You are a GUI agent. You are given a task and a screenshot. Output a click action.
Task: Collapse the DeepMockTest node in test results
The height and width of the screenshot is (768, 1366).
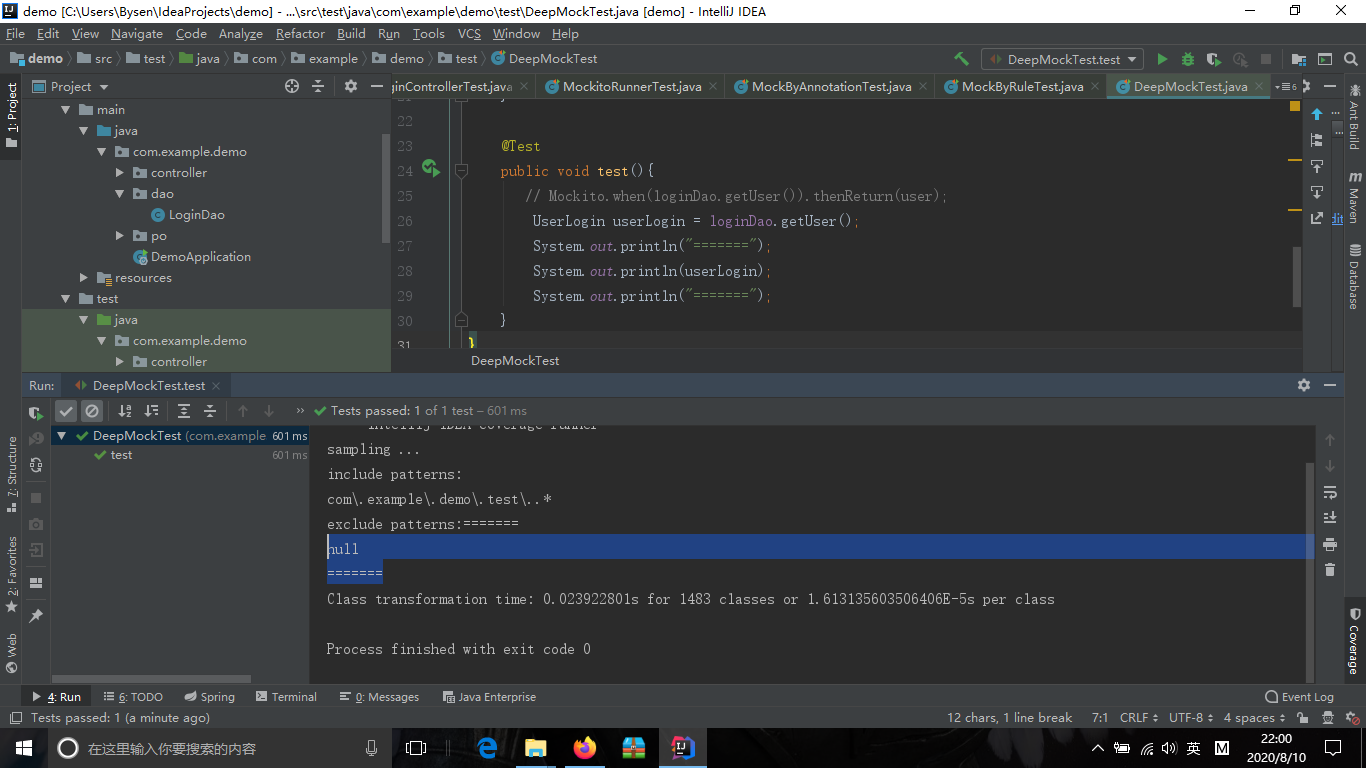60,435
